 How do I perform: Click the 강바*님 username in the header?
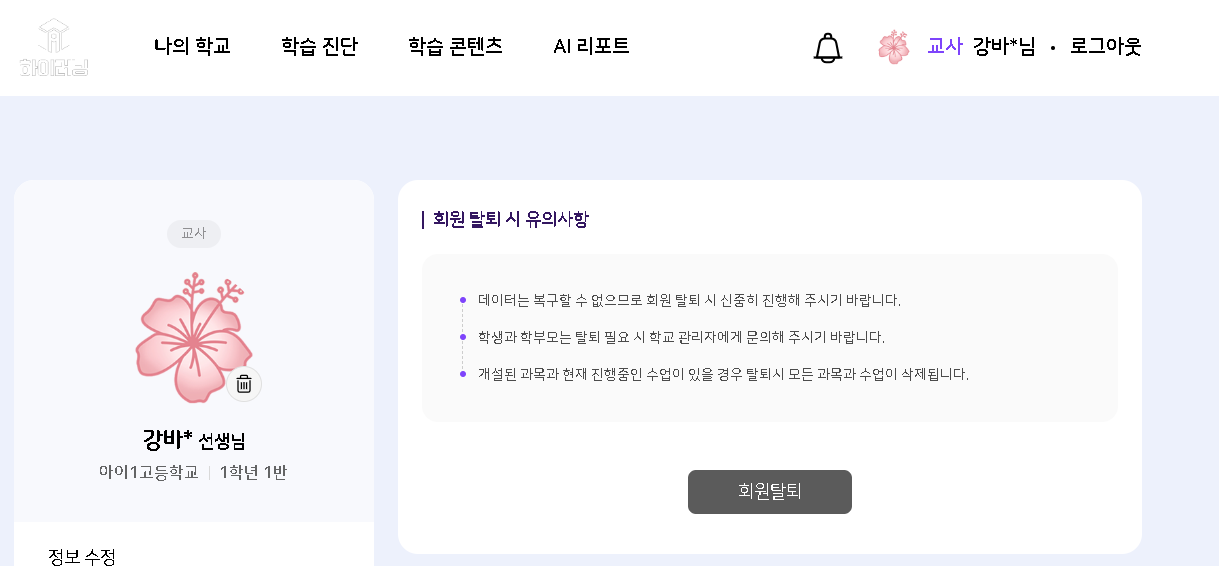click(1003, 46)
